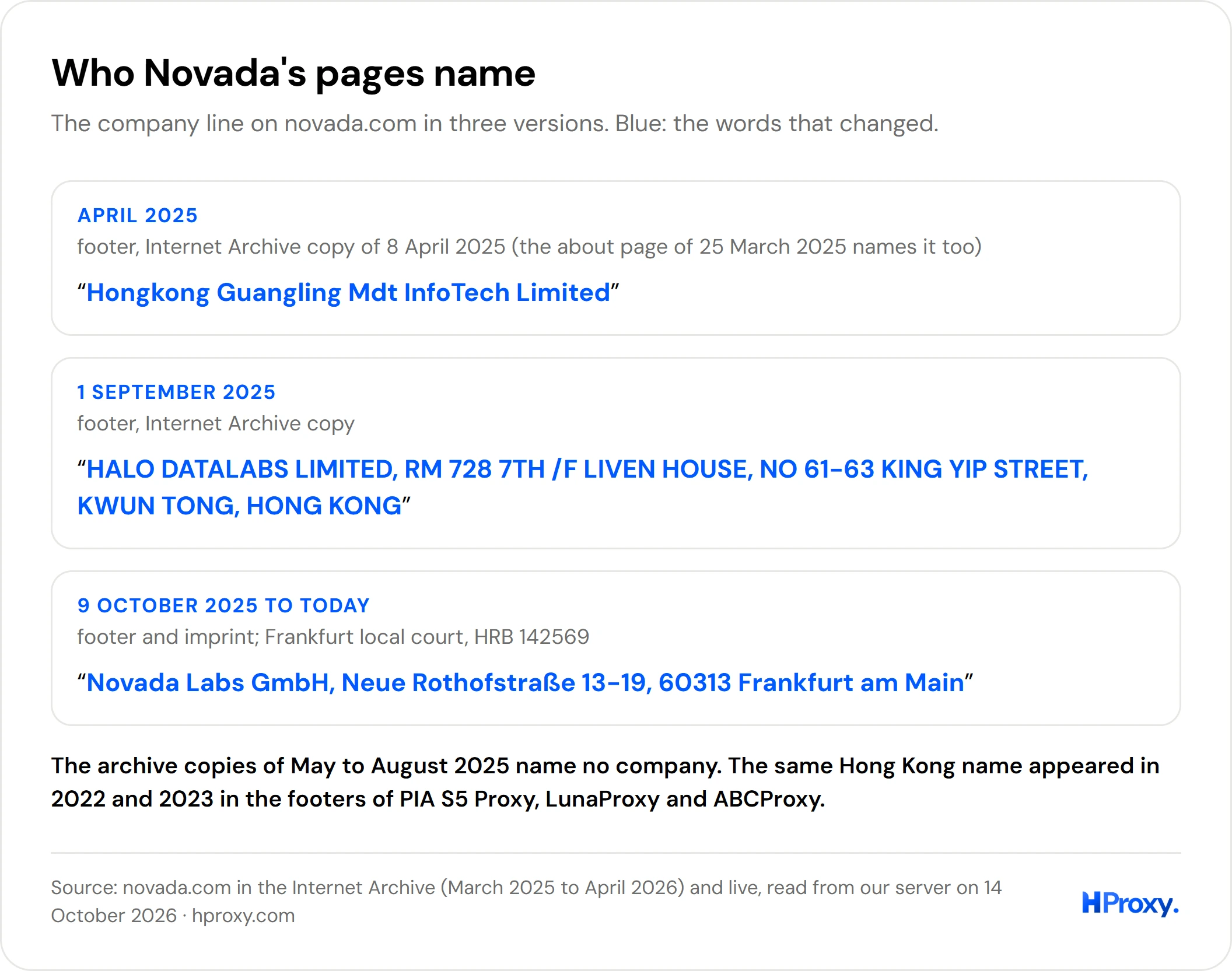Click the paragraph about May to August archive copies
Image resolution: width=1232 pixels, height=971 pixels.
[605, 783]
